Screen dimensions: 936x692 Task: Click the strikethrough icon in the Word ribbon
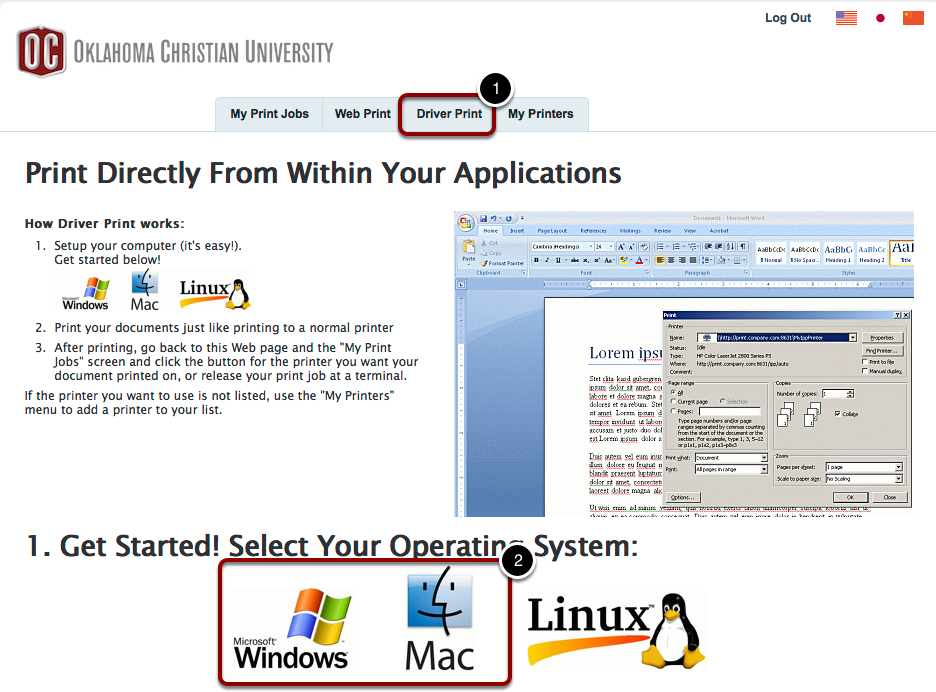click(575, 260)
